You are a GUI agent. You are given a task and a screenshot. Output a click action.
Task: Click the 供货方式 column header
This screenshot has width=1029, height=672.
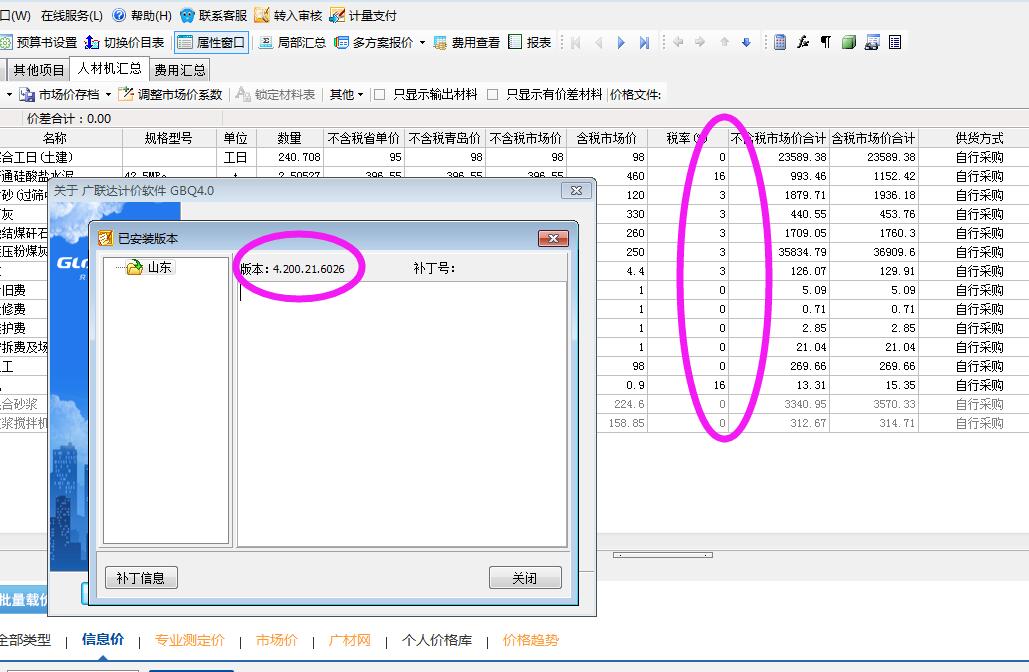tap(979, 138)
